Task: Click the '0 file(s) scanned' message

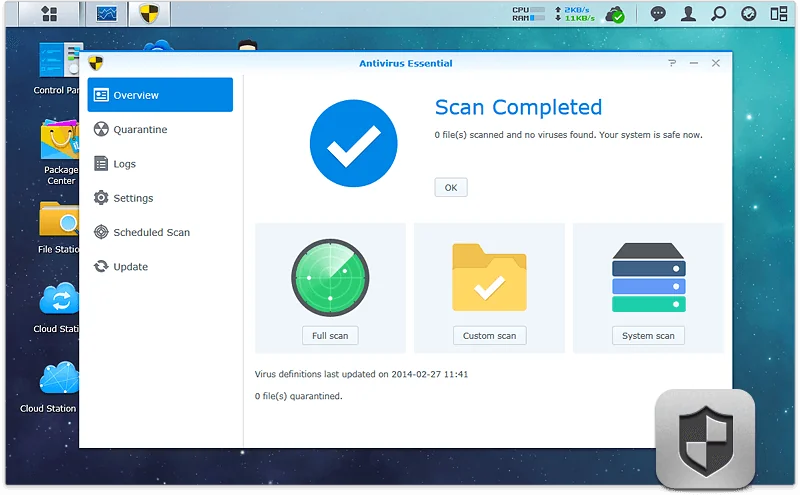Action: [568, 135]
